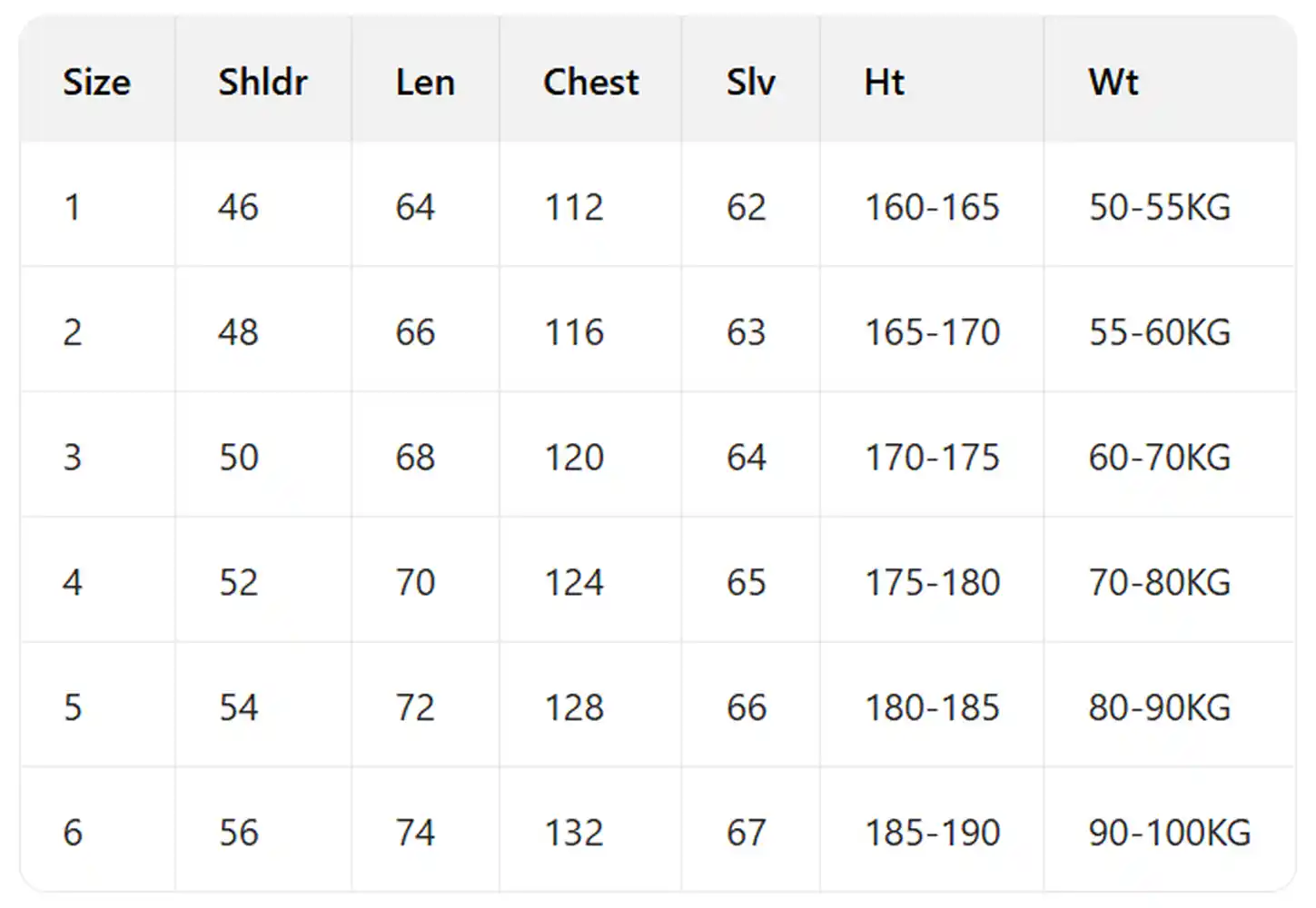Click the Size column header
1316x908 pixels.
pyautogui.click(x=96, y=83)
